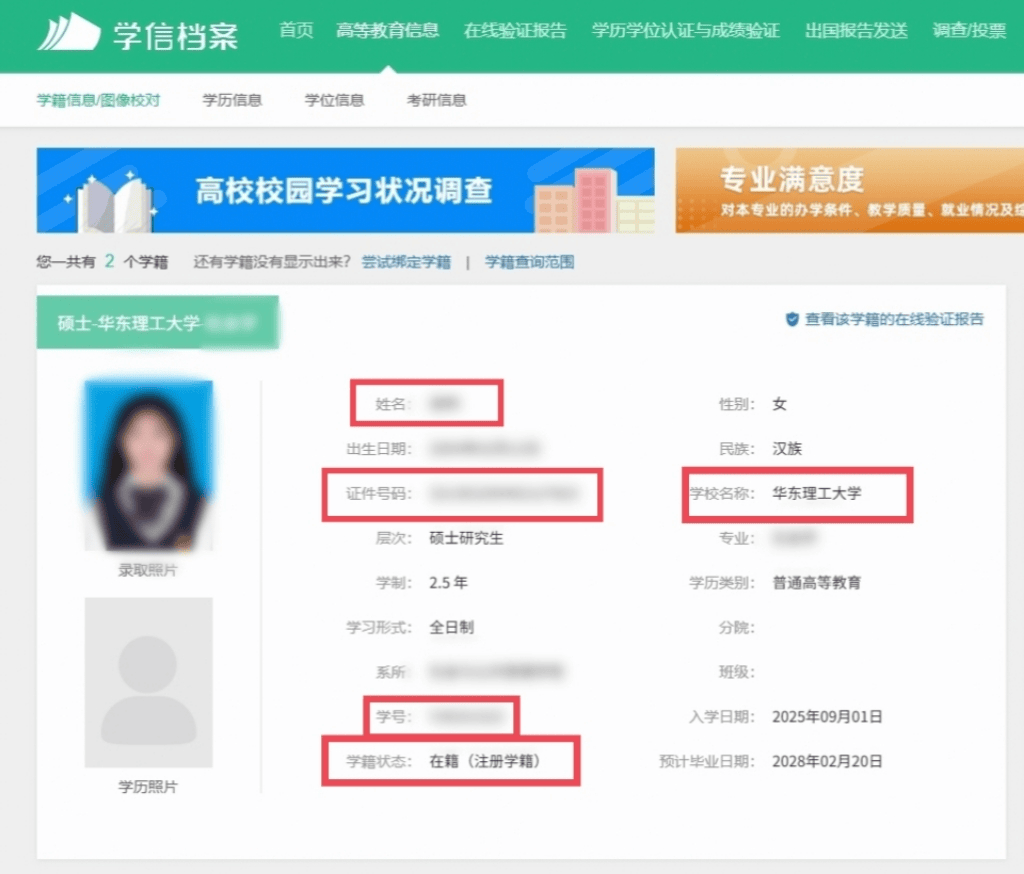The height and width of the screenshot is (874, 1024).
Task: Click the 2.5 年 study length value
Action: pyautogui.click(x=449, y=583)
